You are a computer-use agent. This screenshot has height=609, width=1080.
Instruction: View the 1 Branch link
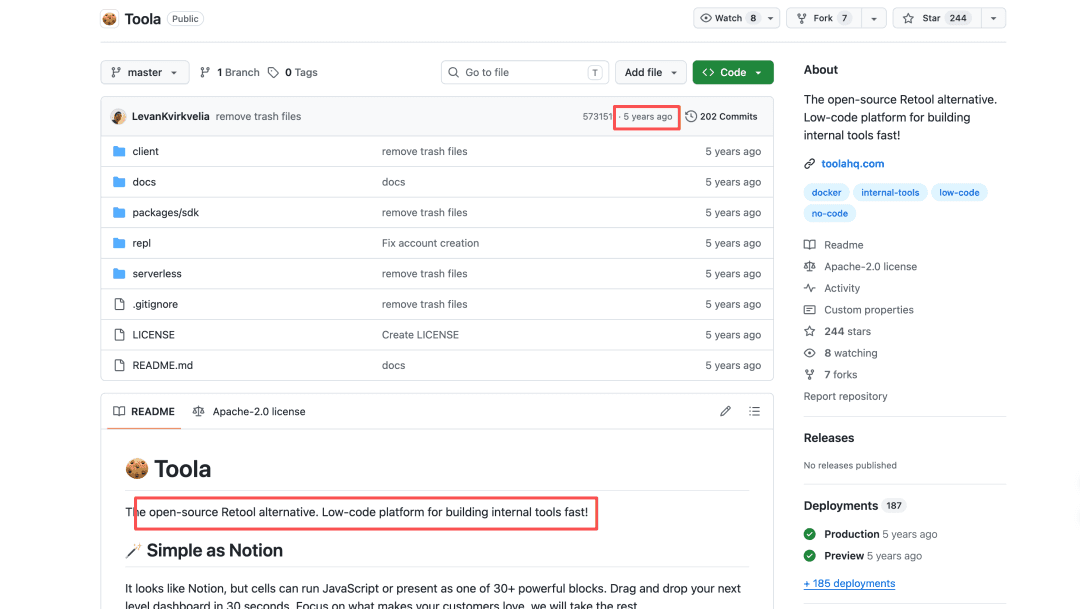coord(230,72)
